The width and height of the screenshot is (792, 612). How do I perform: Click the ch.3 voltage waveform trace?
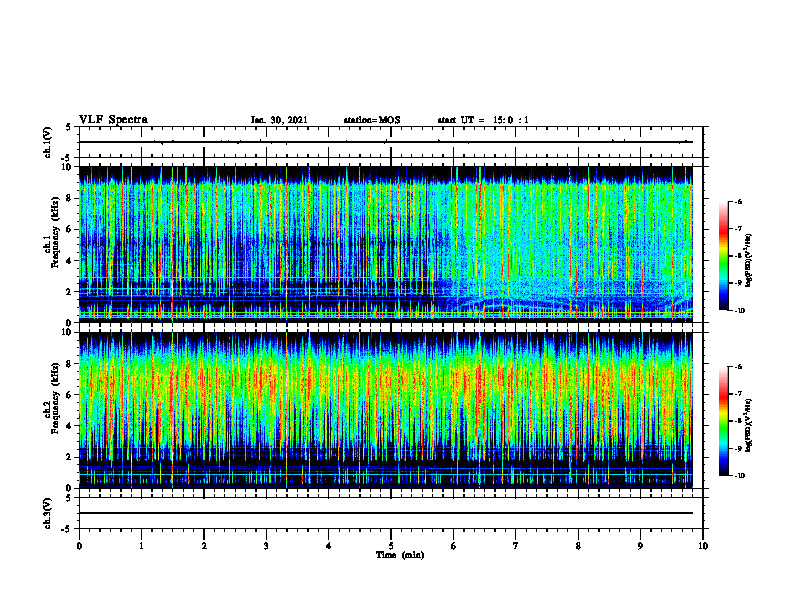click(x=385, y=513)
